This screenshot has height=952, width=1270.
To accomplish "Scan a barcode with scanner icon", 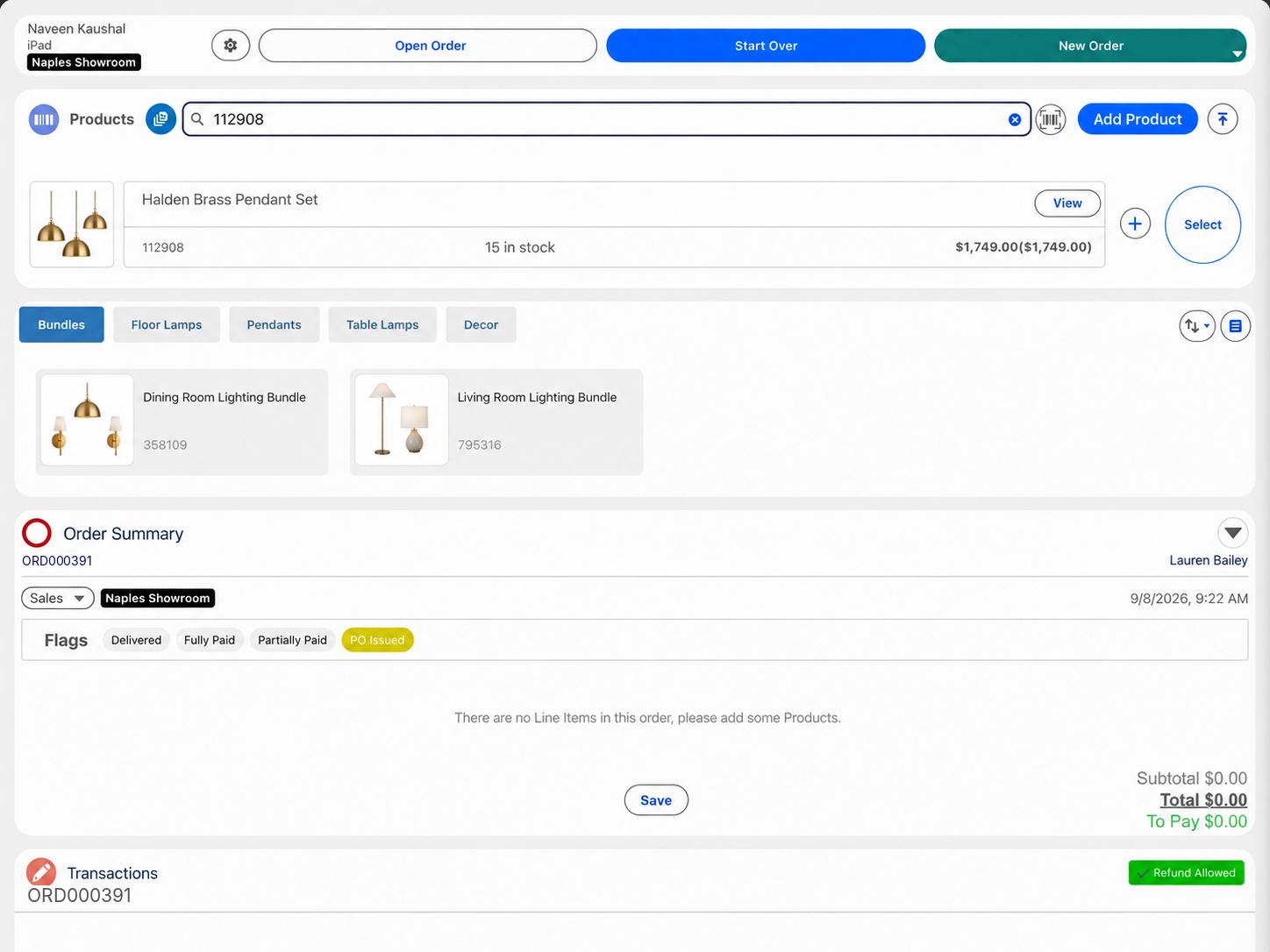I will click(x=1051, y=119).
